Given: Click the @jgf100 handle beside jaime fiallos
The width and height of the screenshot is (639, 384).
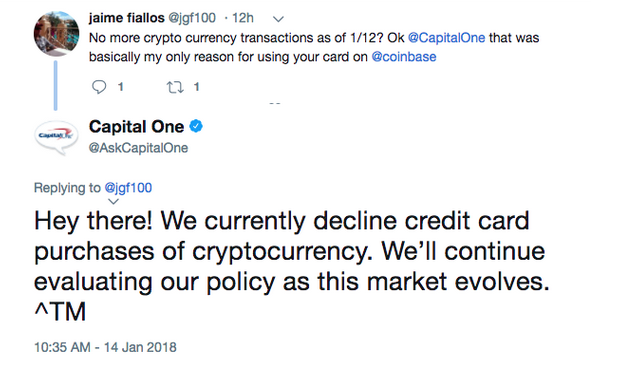Looking at the screenshot, I should tap(192, 18).
